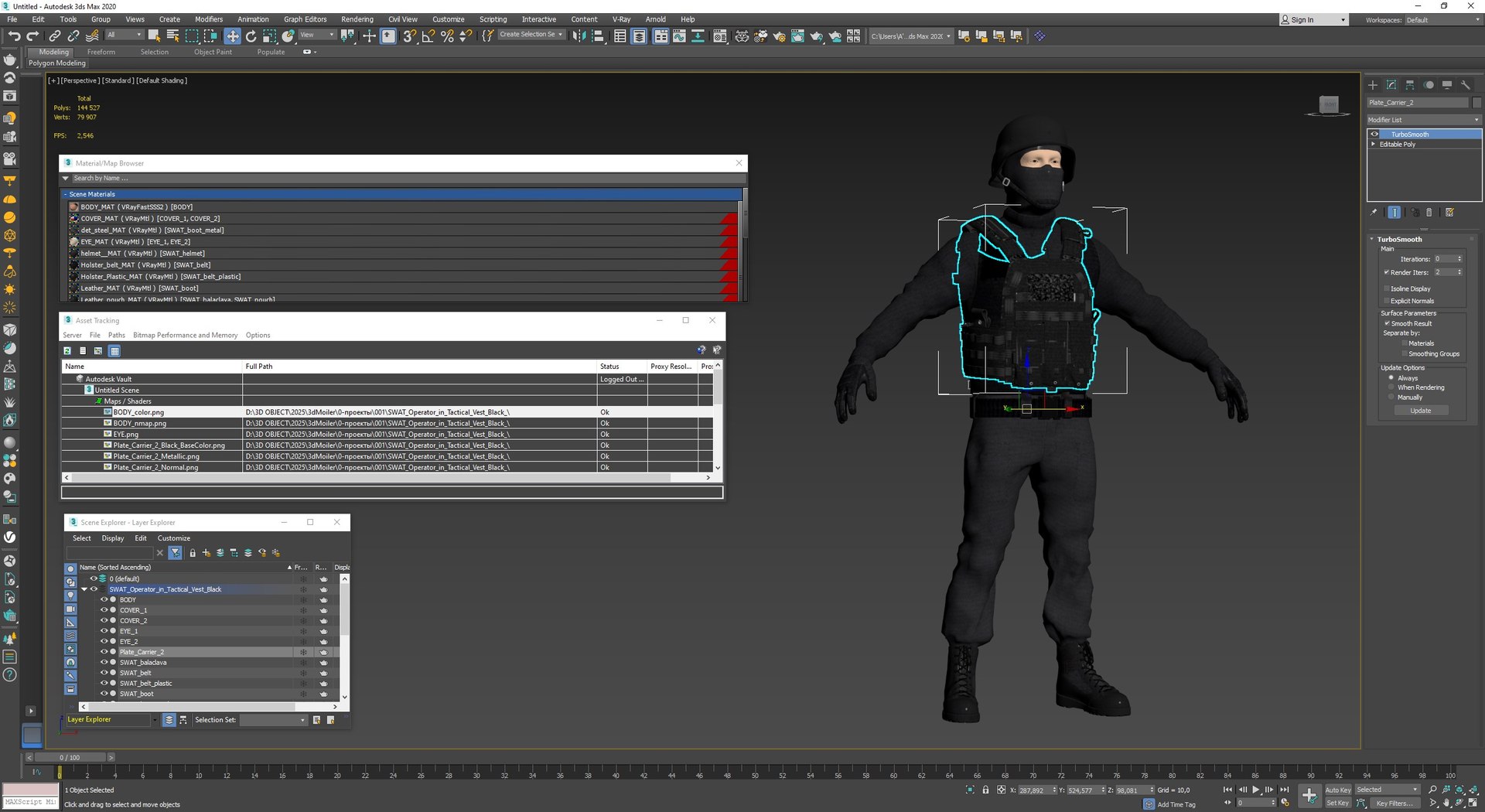
Task: Enable the Explicit Normals checkbox
Action: tap(1386, 301)
